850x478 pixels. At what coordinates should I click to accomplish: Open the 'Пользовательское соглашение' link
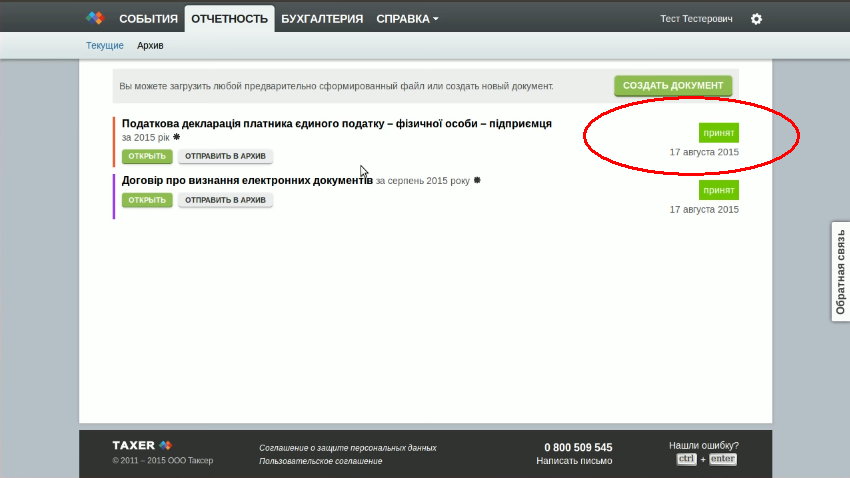[x=320, y=461]
